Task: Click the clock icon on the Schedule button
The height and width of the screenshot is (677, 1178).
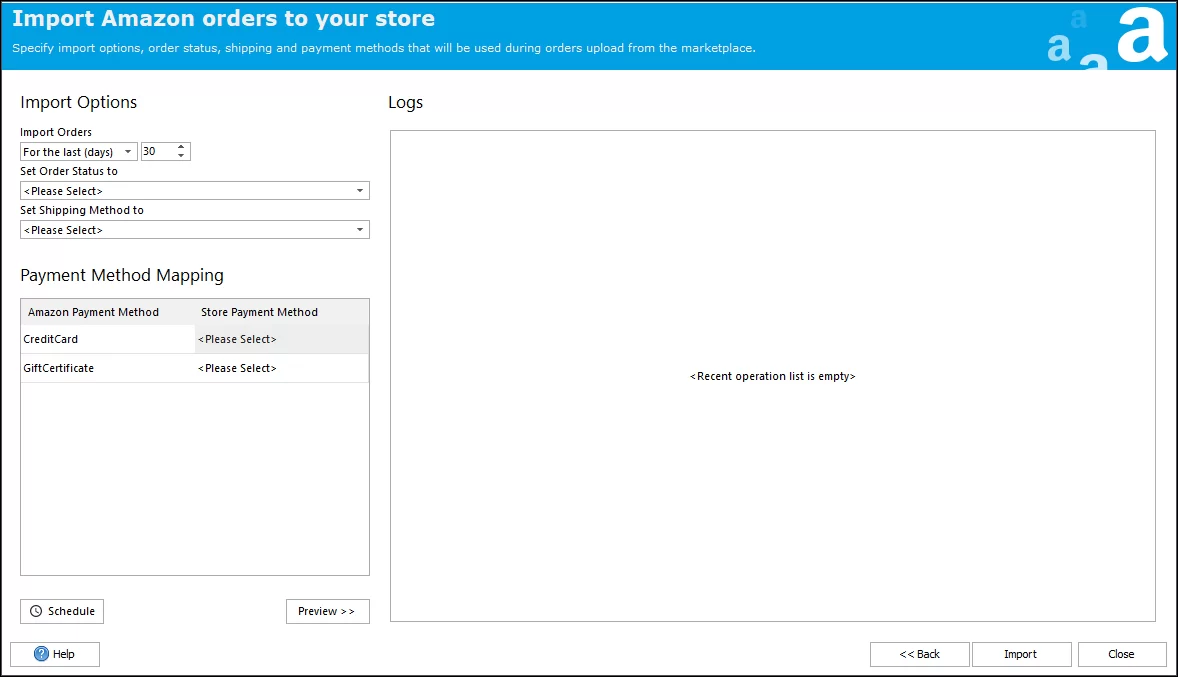Action: click(x=36, y=611)
